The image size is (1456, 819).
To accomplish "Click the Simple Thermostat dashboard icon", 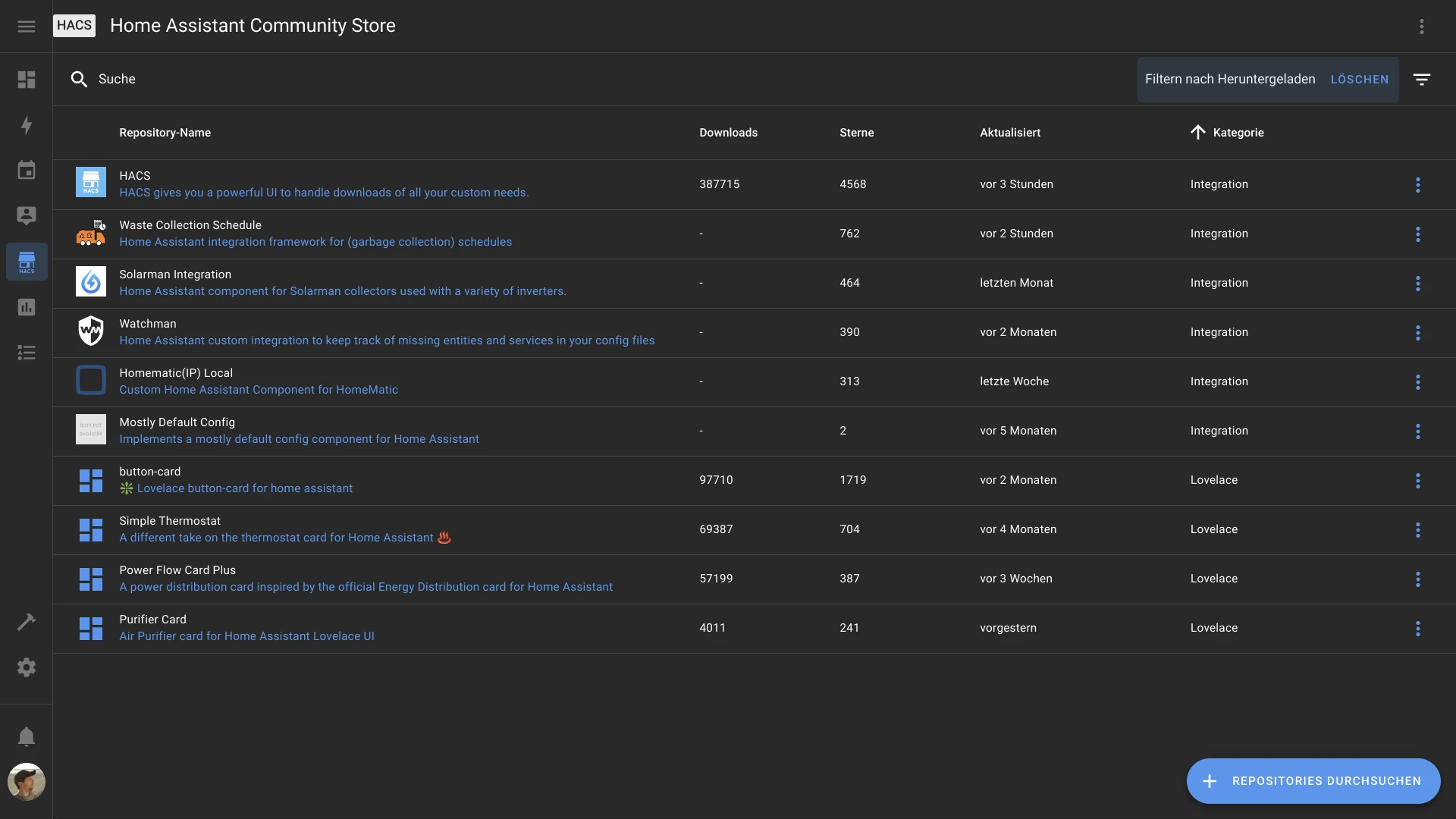I will (91, 529).
